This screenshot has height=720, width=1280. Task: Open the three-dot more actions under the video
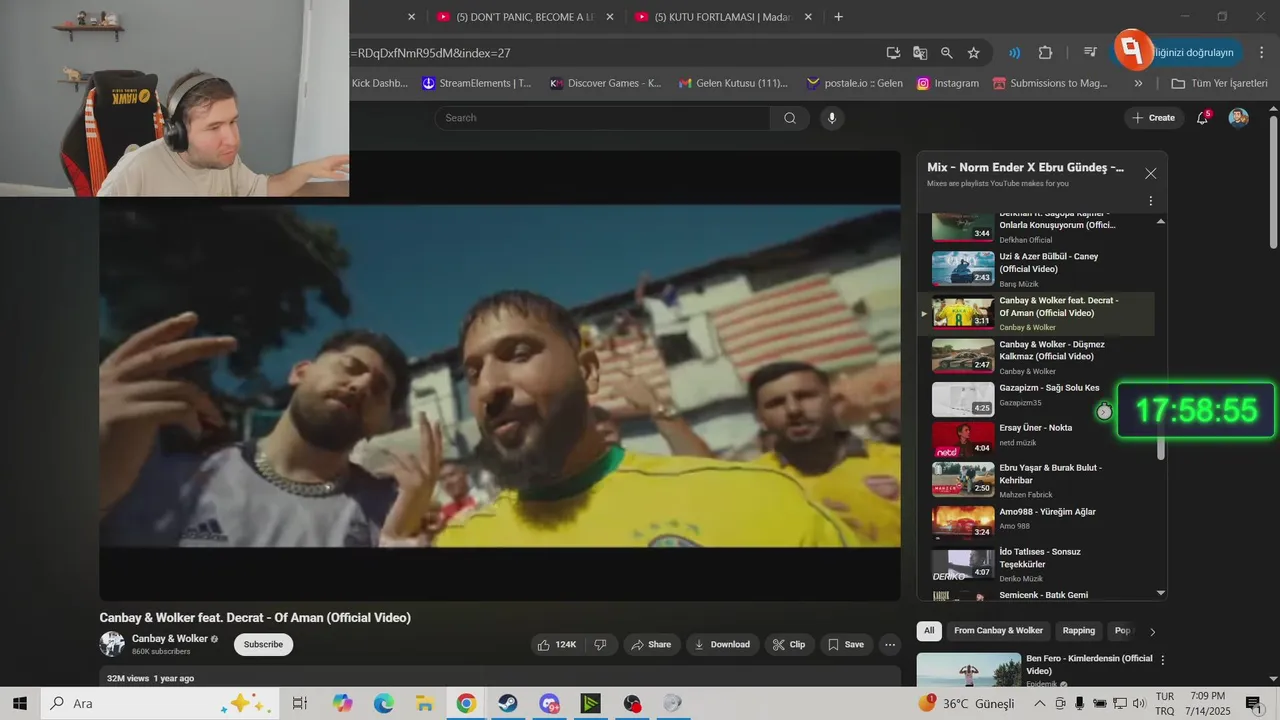889,645
